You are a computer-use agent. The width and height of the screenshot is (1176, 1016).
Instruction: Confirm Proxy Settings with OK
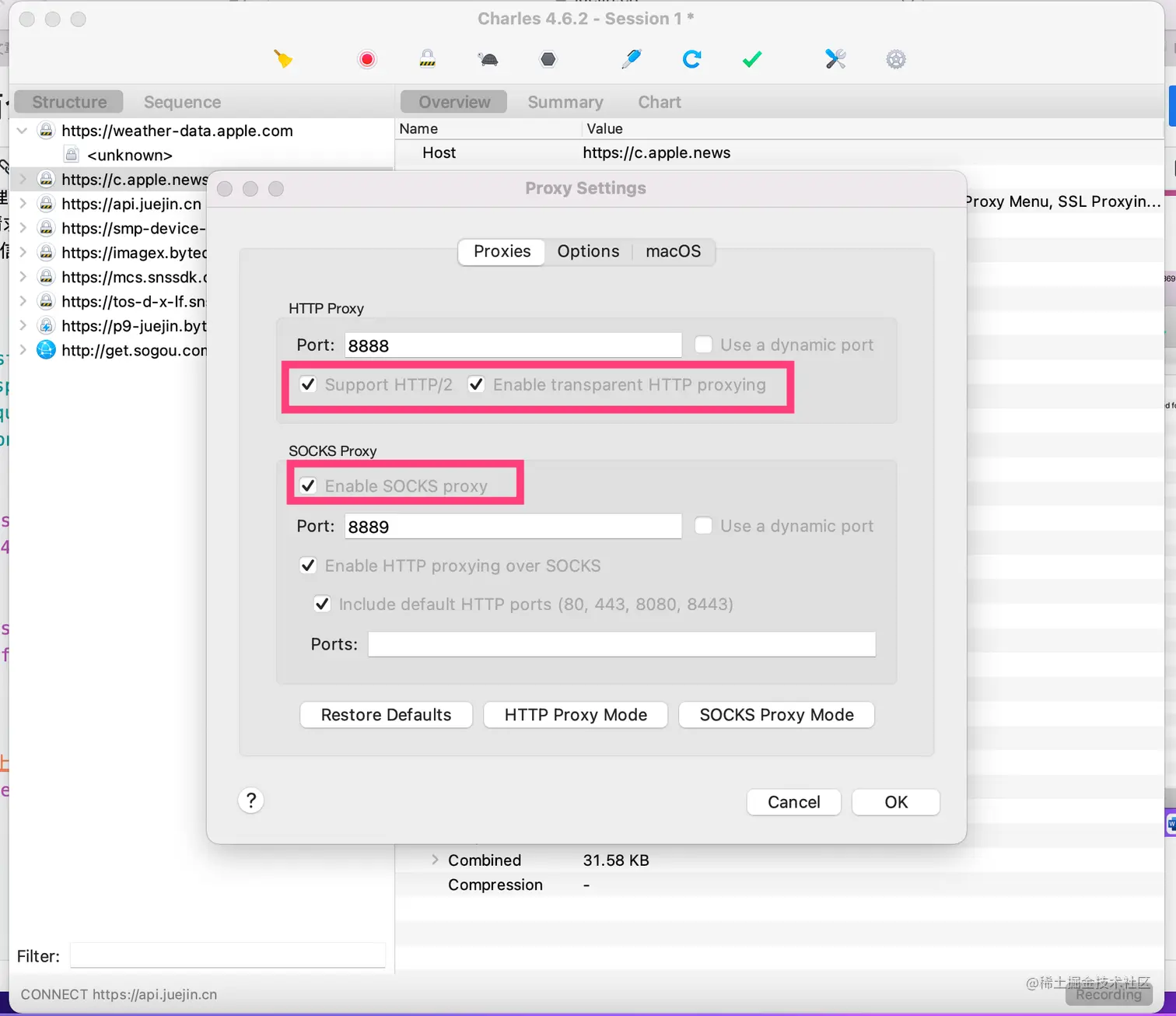tap(896, 802)
